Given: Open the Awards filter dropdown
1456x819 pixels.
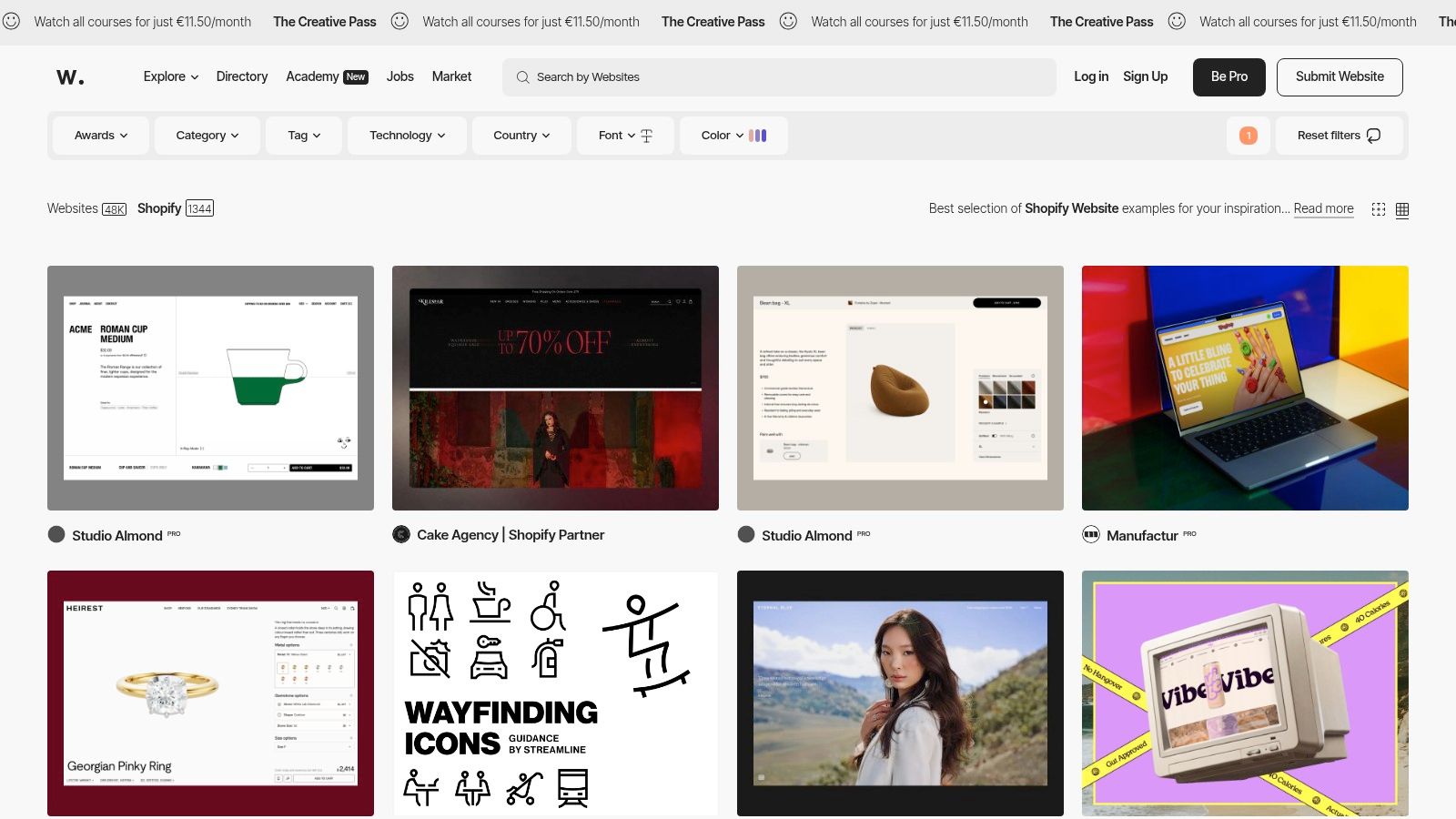Looking at the screenshot, I should click(101, 136).
